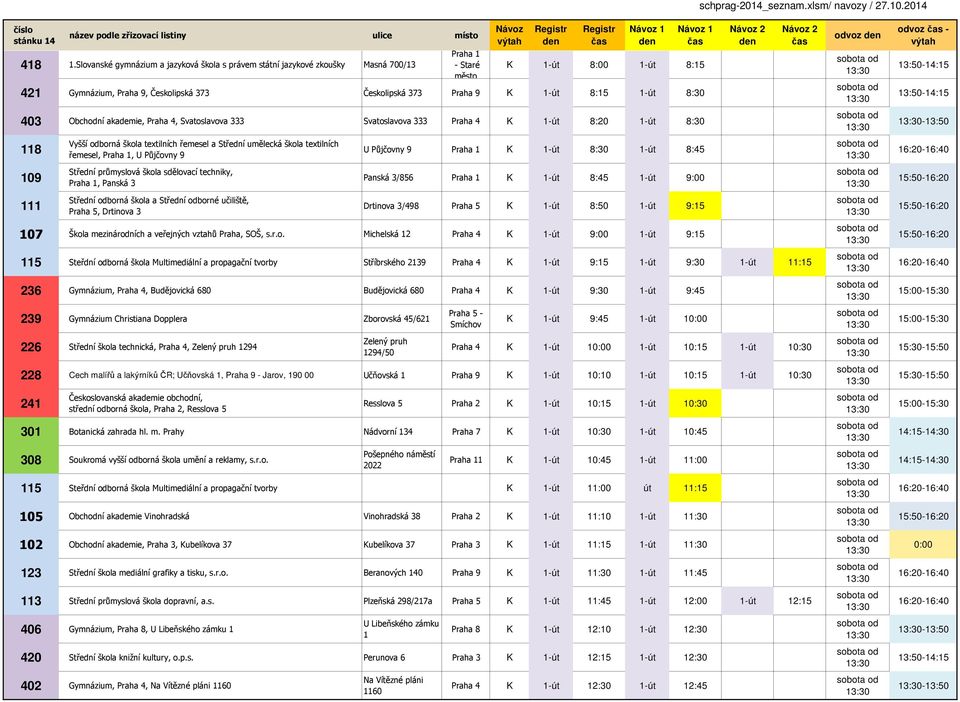
Task: Select green stall number cell 301
Action: click(31, 431)
